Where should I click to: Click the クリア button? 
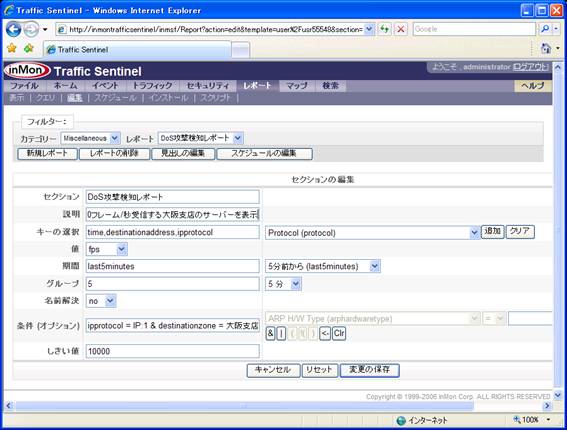click(x=520, y=231)
